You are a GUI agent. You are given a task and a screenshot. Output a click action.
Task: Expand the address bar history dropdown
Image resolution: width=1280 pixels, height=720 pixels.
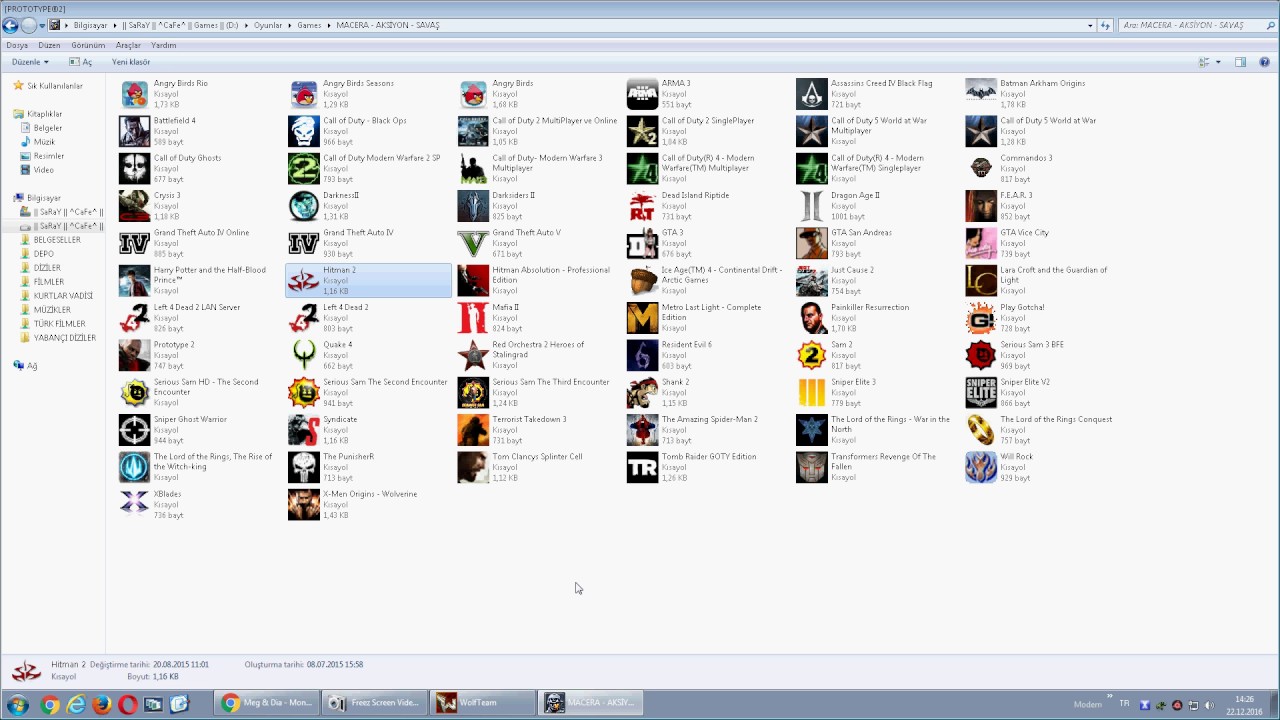click(1090, 25)
